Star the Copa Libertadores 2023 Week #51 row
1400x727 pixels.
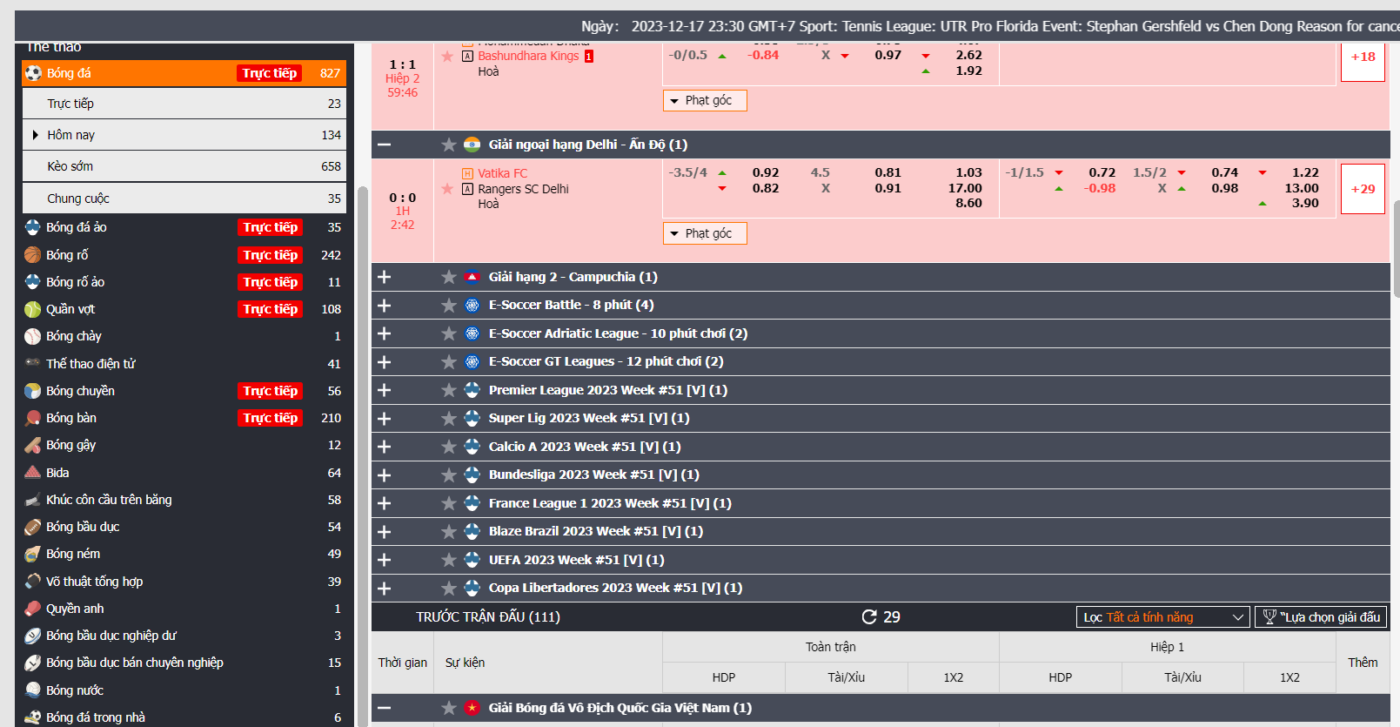coord(449,588)
